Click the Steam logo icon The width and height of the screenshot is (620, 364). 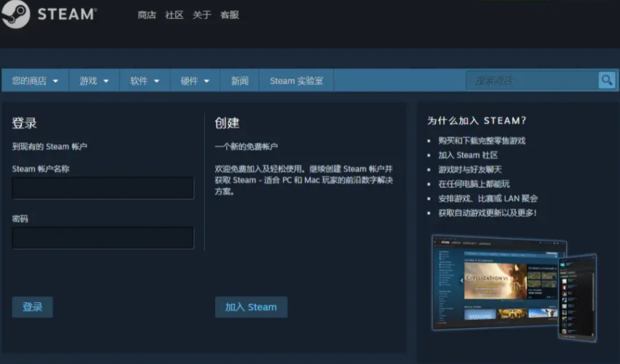tap(15, 14)
